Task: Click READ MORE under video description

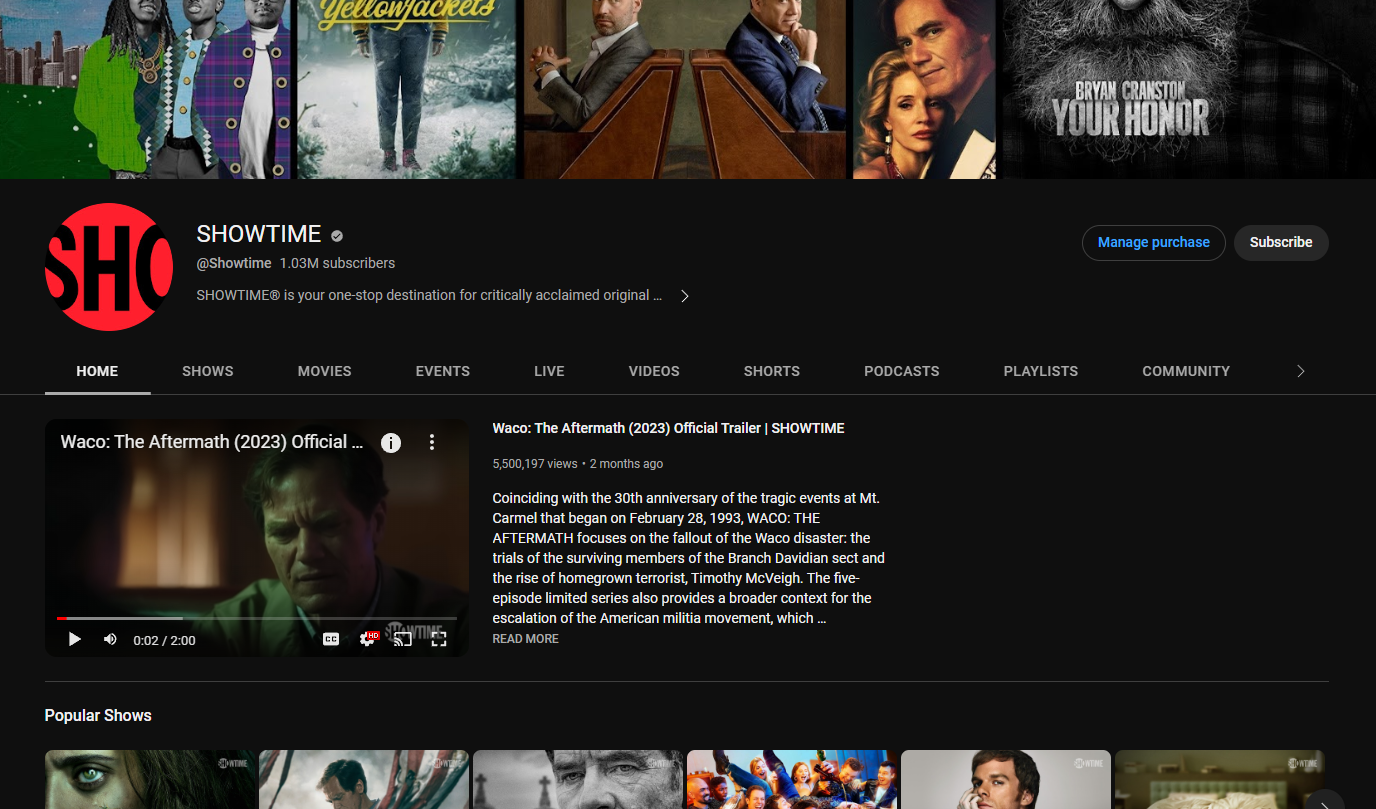Action: pos(525,639)
